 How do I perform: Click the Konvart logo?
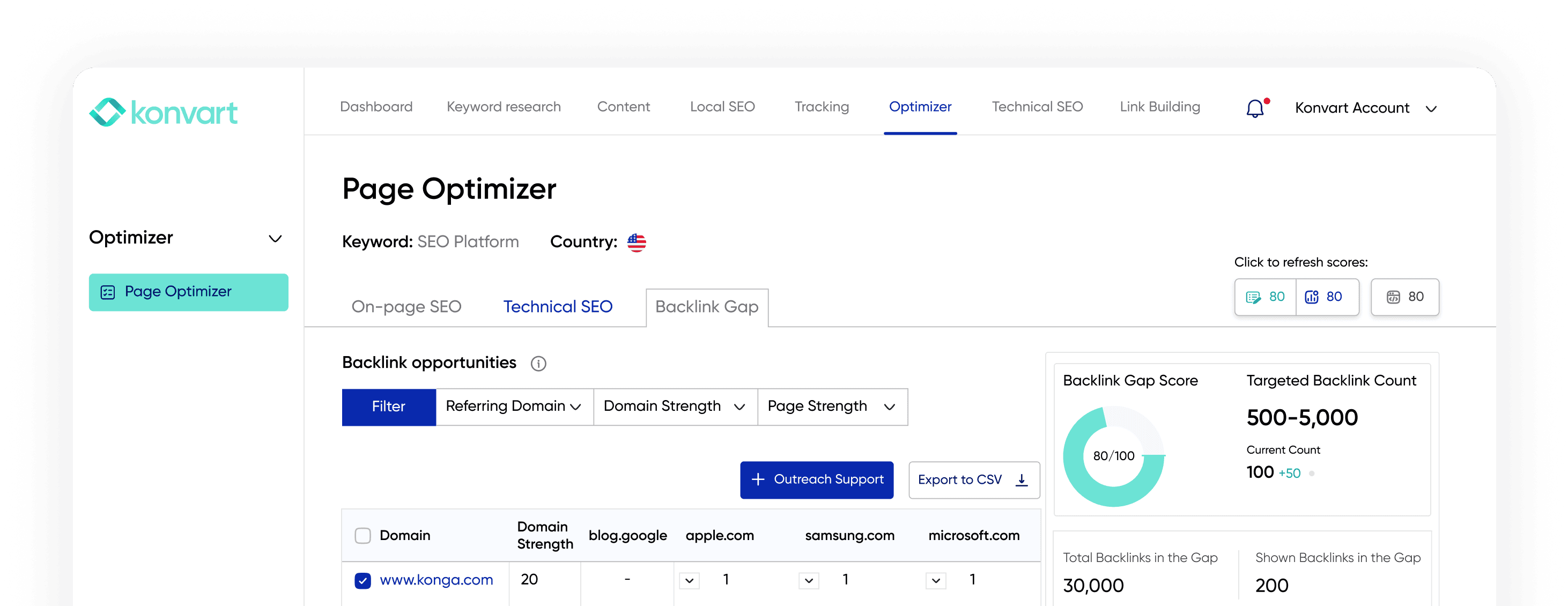click(163, 112)
